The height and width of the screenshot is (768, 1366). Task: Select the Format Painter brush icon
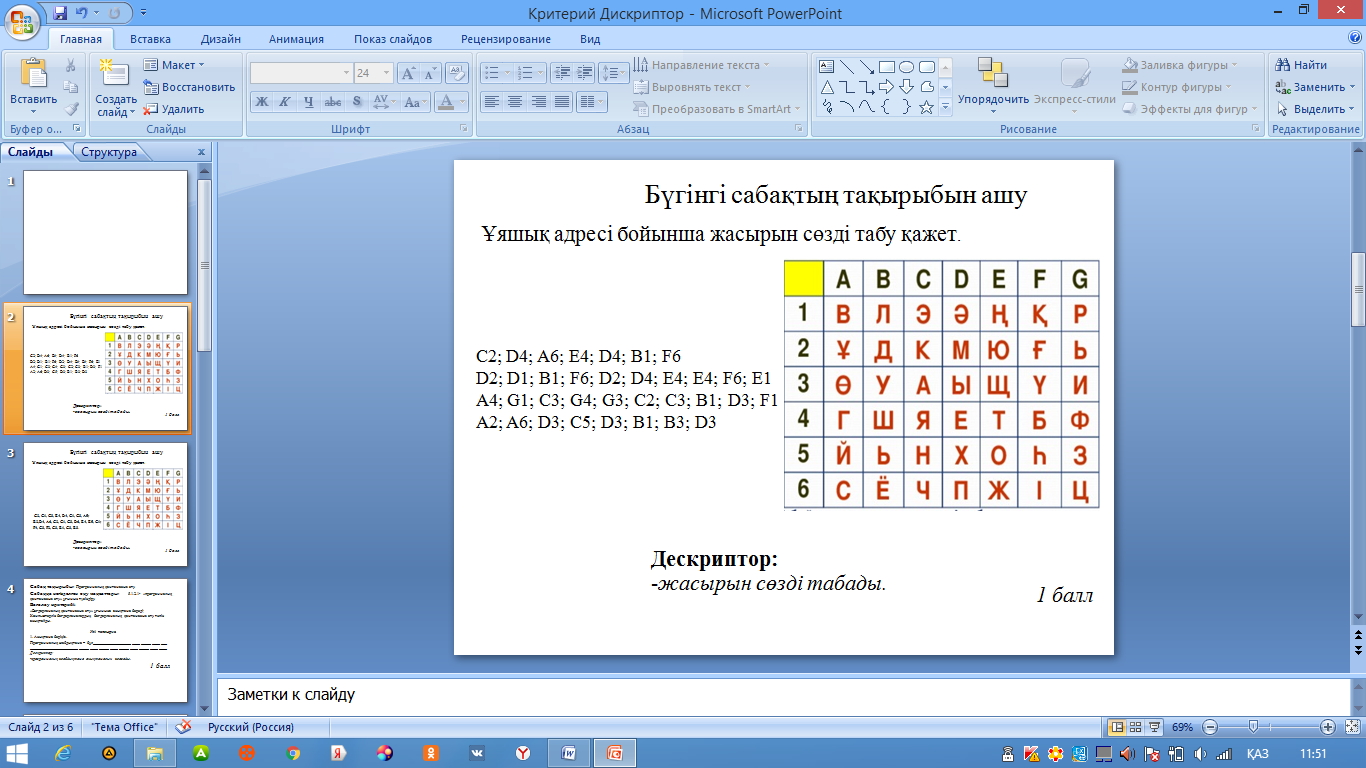[x=71, y=109]
